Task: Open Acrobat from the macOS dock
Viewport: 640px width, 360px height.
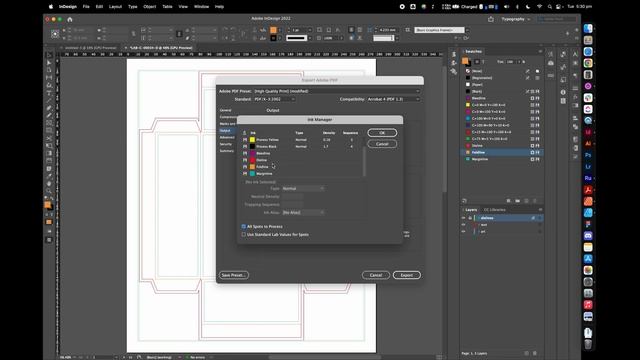Action: point(588,190)
